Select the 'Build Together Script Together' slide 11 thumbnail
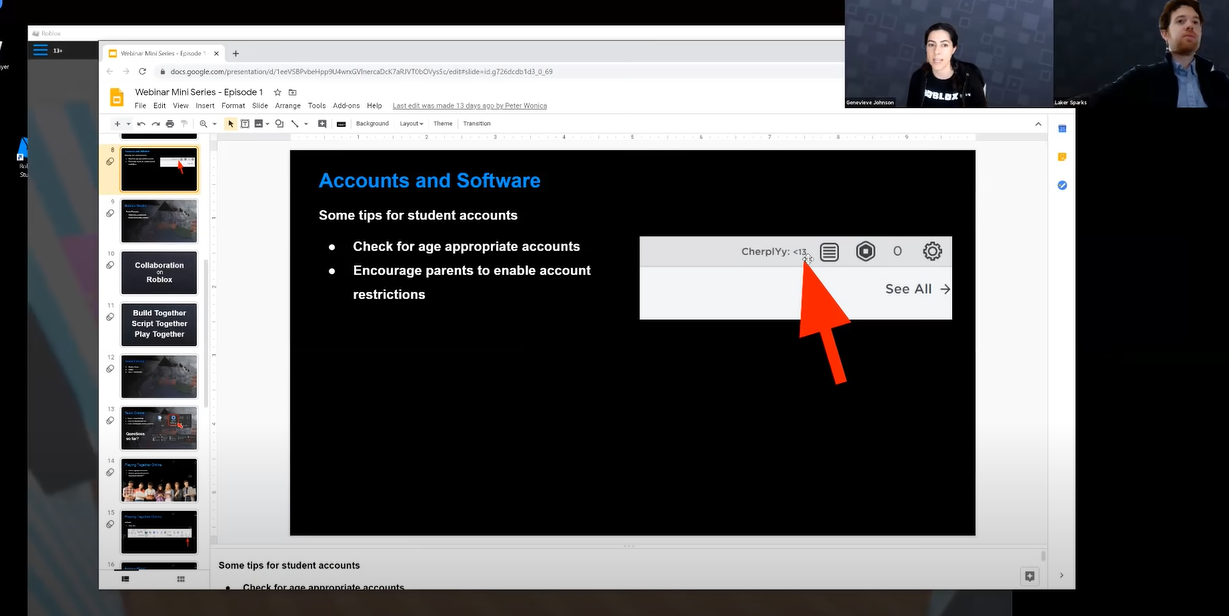 pyautogui.click(x=159, y=324)
